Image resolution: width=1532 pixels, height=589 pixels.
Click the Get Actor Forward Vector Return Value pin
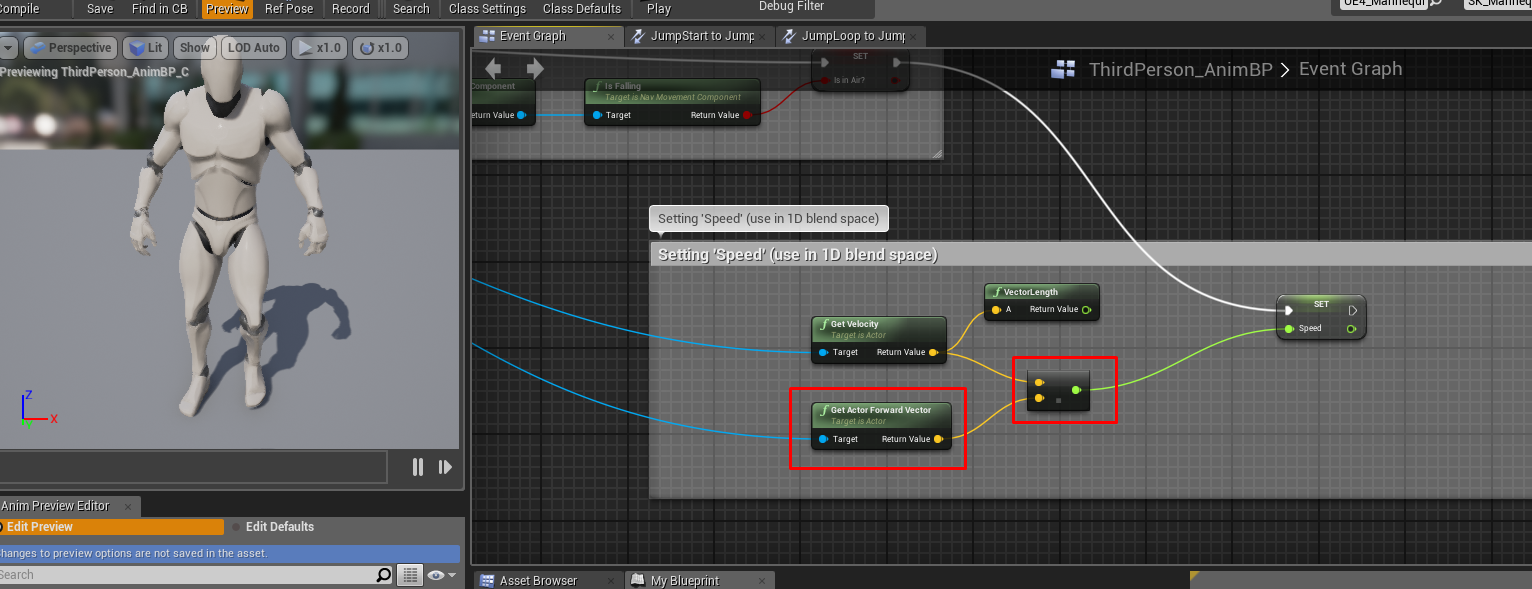(937, 439)
